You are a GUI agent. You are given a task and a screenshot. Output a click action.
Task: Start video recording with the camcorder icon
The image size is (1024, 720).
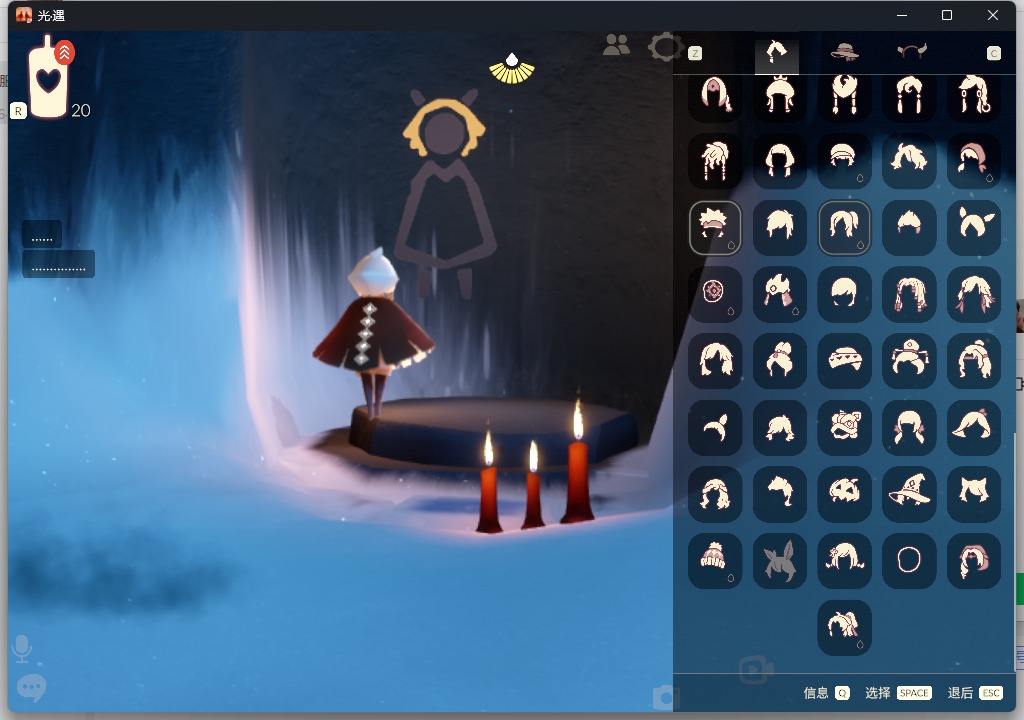tap(755, 669)
